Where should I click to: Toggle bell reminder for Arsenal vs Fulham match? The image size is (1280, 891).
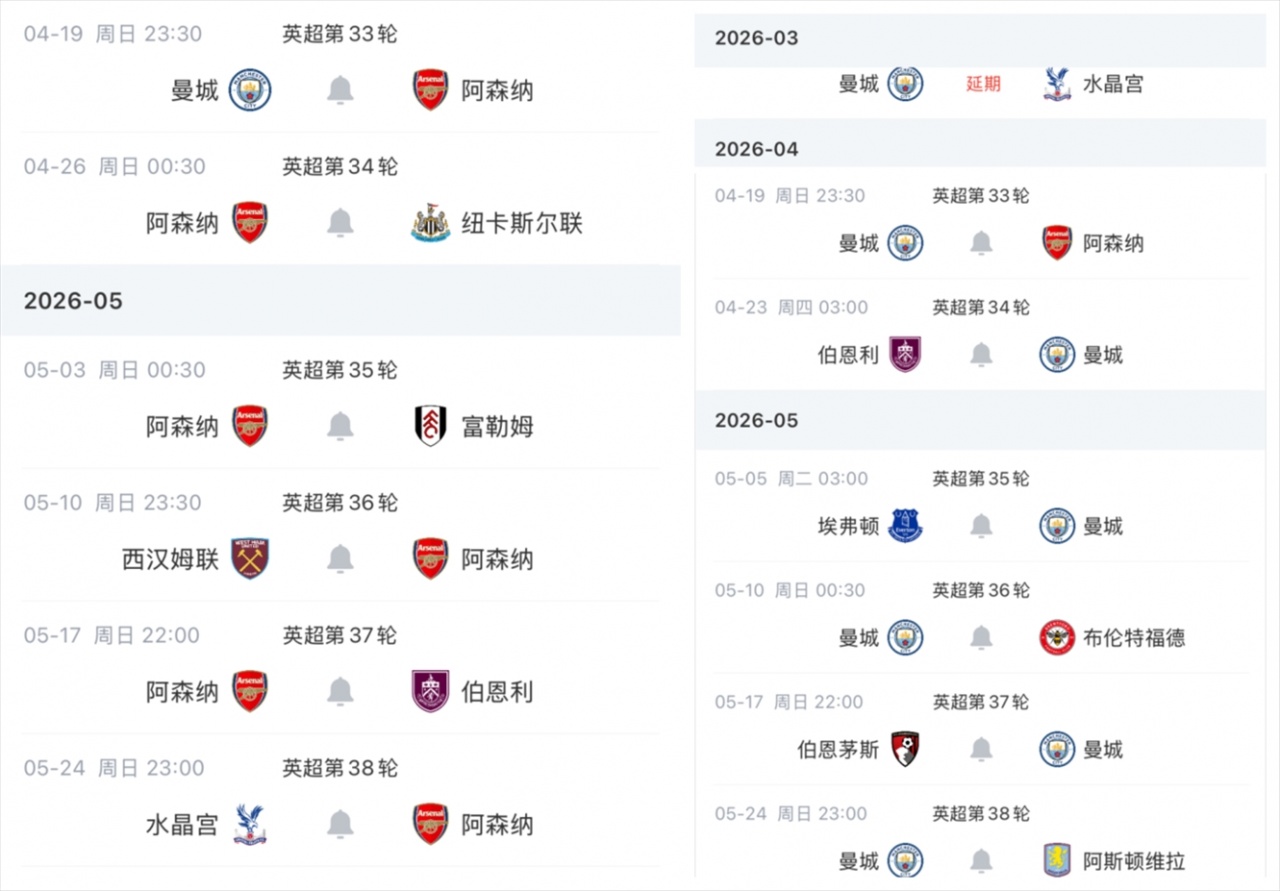tap(340, 426)
